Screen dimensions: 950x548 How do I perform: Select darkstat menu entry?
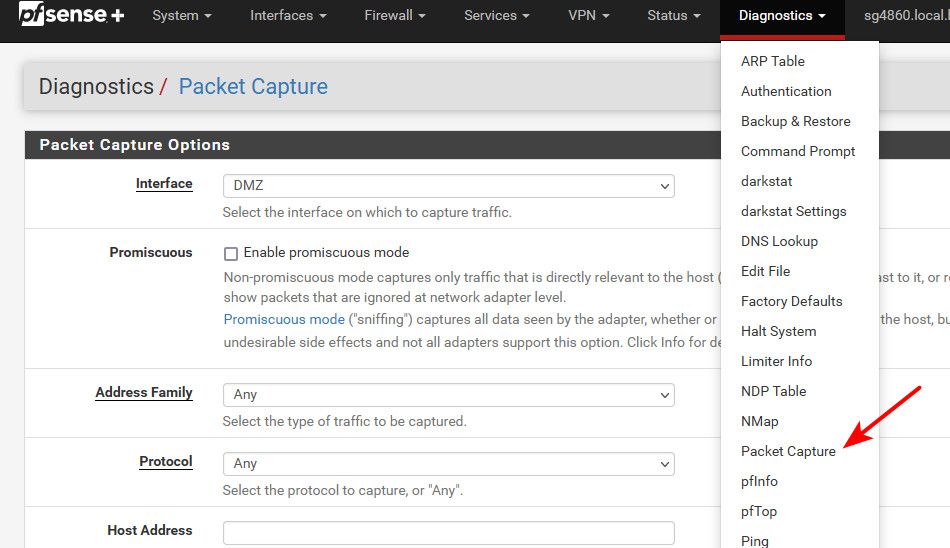coord(766,181)
